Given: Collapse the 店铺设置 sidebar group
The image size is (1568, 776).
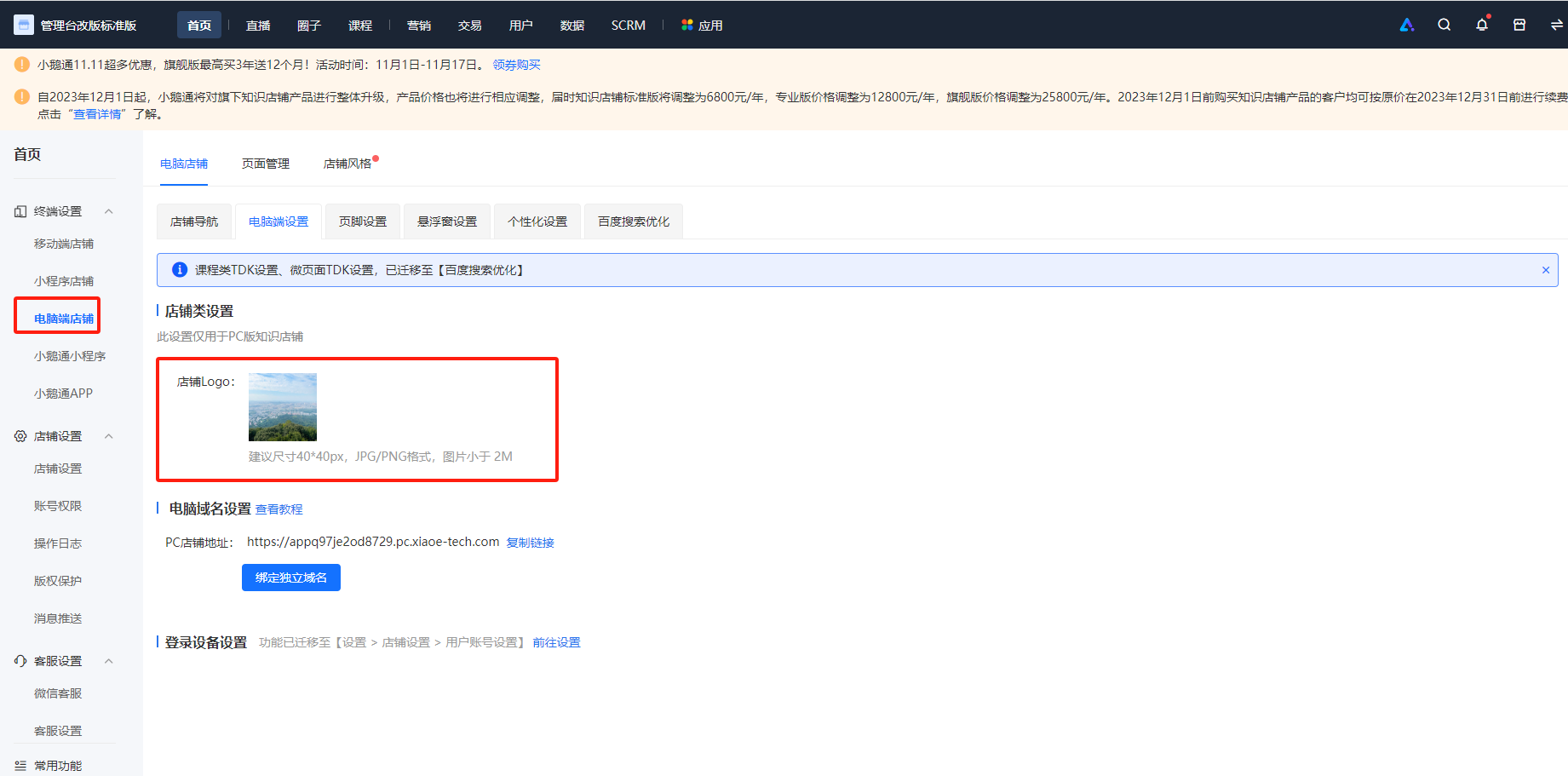Looking at the screenshot, I should (x=108, y=436).
